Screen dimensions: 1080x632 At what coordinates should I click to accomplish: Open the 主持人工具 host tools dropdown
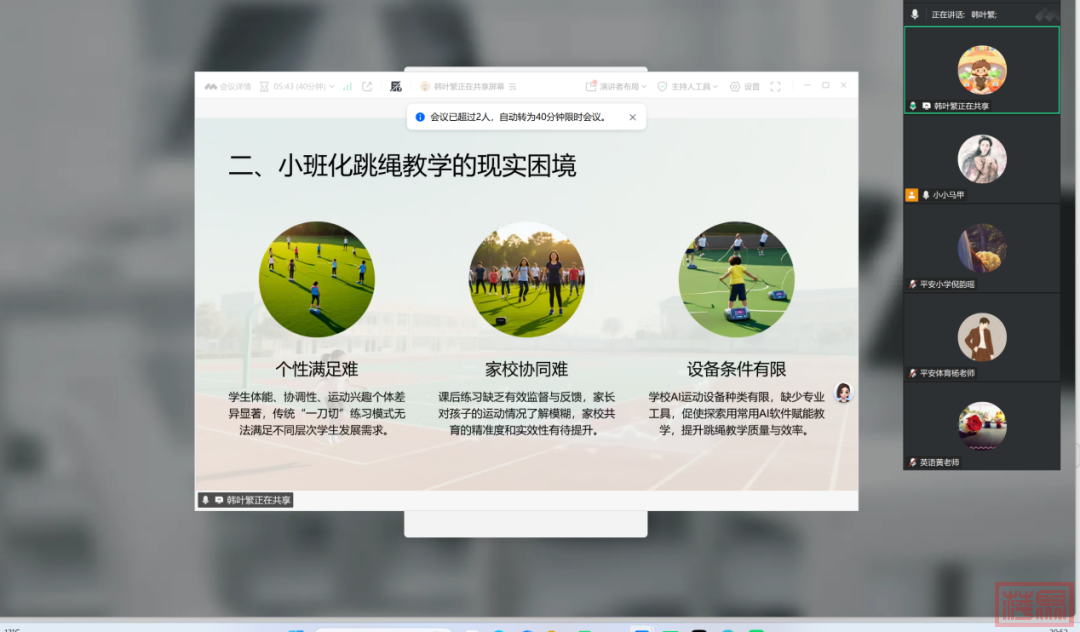(x=694, y=87)
